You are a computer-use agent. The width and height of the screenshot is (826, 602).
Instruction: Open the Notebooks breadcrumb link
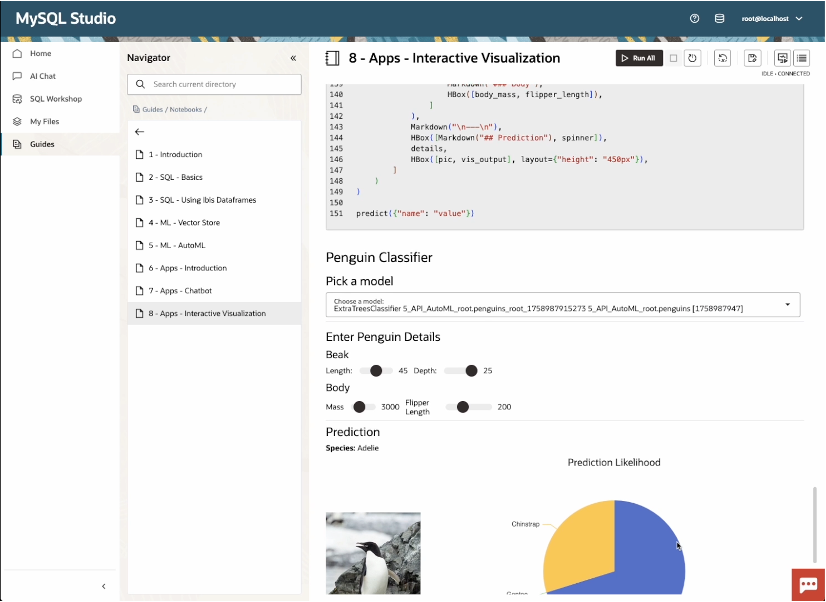tap(185, 110)
